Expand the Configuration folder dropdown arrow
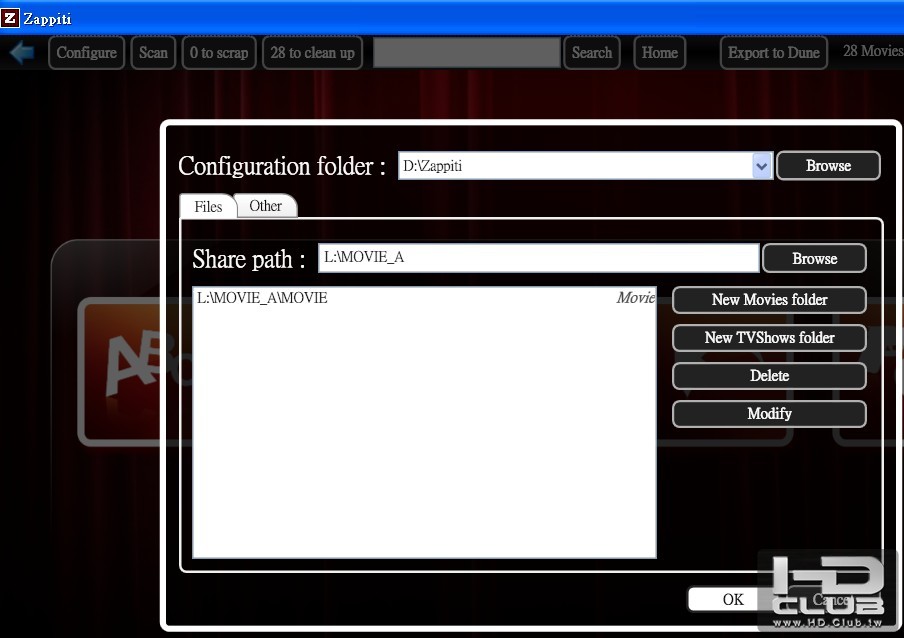Image resolution: width=904 pixels, height=638 pixels. pos(762,166)
